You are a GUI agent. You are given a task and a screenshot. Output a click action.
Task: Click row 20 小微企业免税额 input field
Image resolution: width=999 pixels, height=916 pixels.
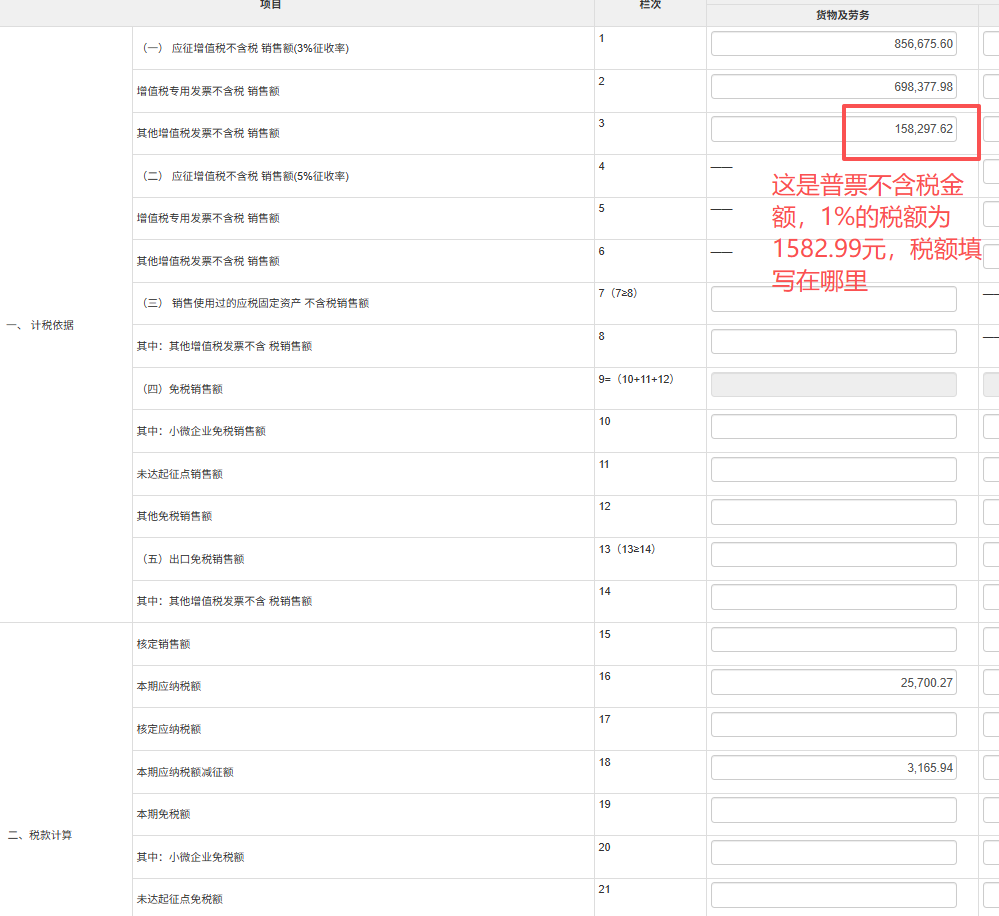tap(833, 853)
